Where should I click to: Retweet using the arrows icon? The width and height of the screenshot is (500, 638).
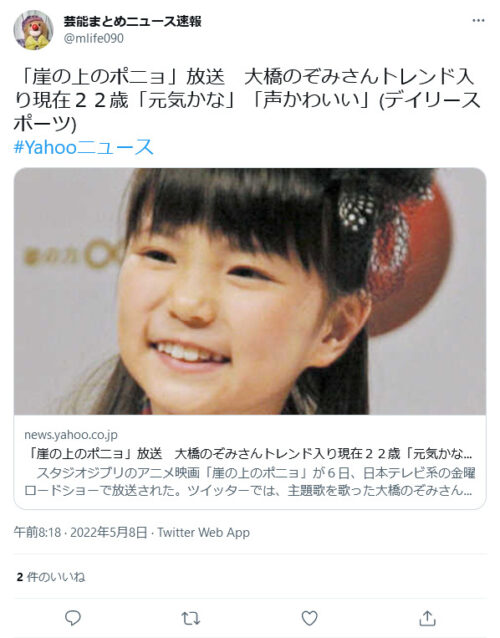pos(191,618)
